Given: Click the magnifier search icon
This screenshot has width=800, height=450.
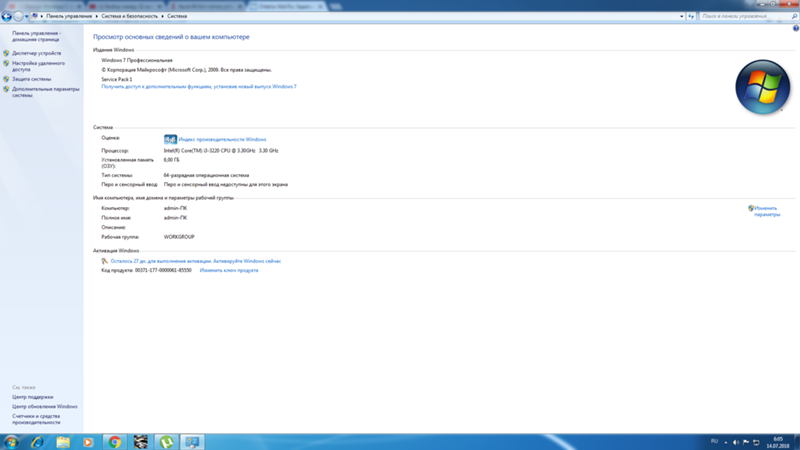Looking at the screenshot, I should pyautogui.click(x=794, y=16).
